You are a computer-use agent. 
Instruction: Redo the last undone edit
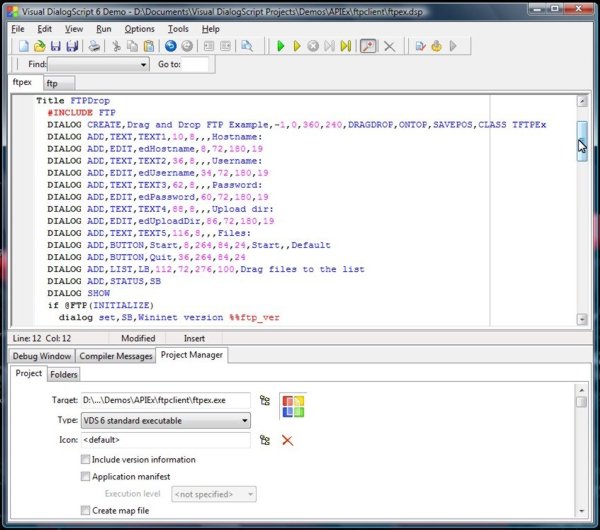tap(187, 46)
